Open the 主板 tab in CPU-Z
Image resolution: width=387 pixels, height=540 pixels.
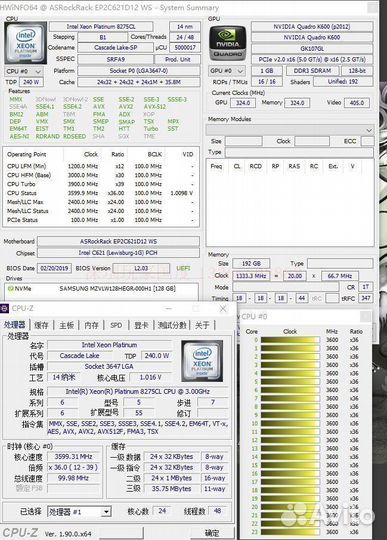(x=66, y=325)
